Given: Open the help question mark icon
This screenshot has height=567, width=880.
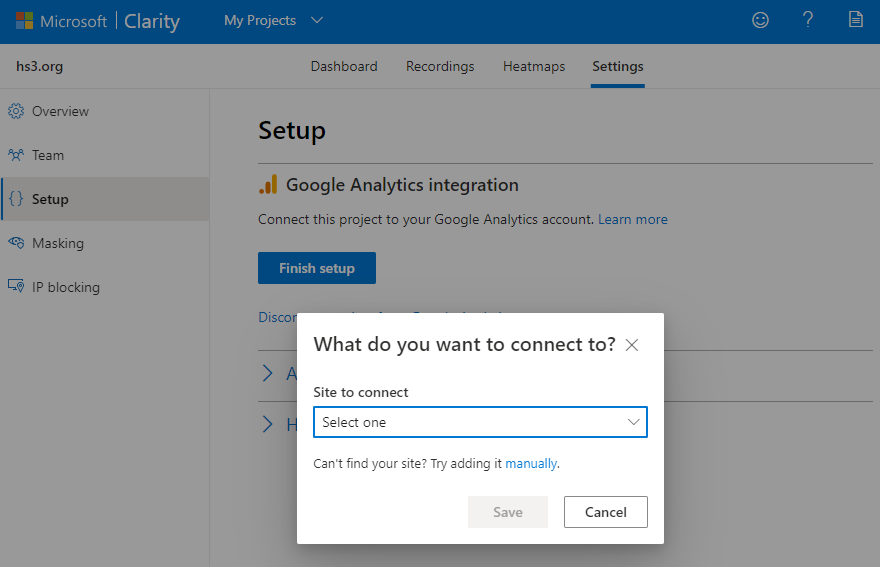Looking at the screenshot, I should coord(808,20).
